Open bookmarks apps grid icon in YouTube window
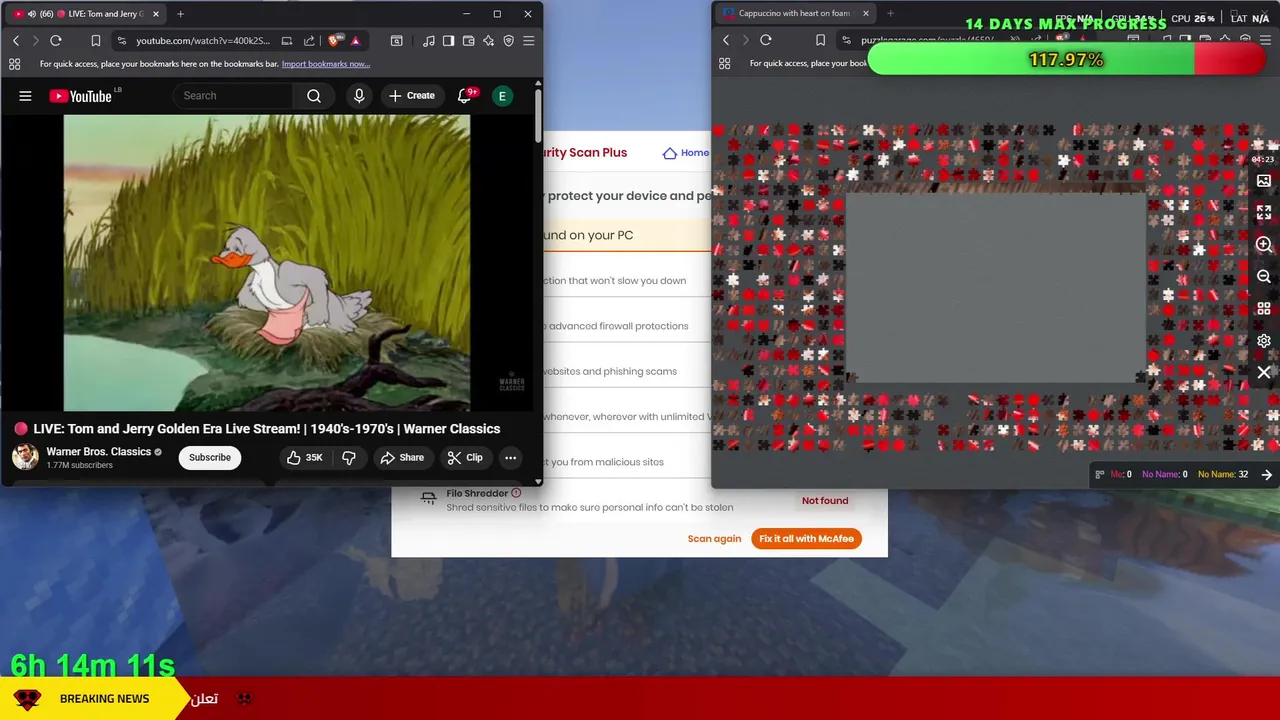This screenshot has height=720, width=1280. [14, 64]
